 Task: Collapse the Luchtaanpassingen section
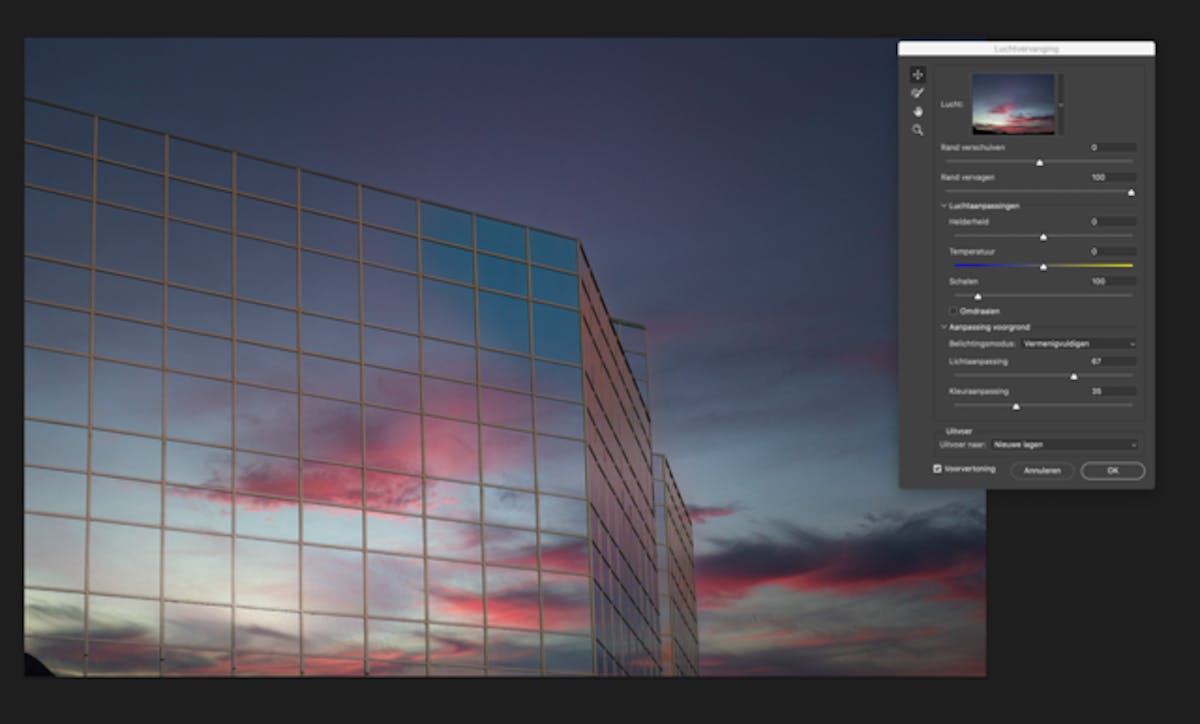(944, 206)
